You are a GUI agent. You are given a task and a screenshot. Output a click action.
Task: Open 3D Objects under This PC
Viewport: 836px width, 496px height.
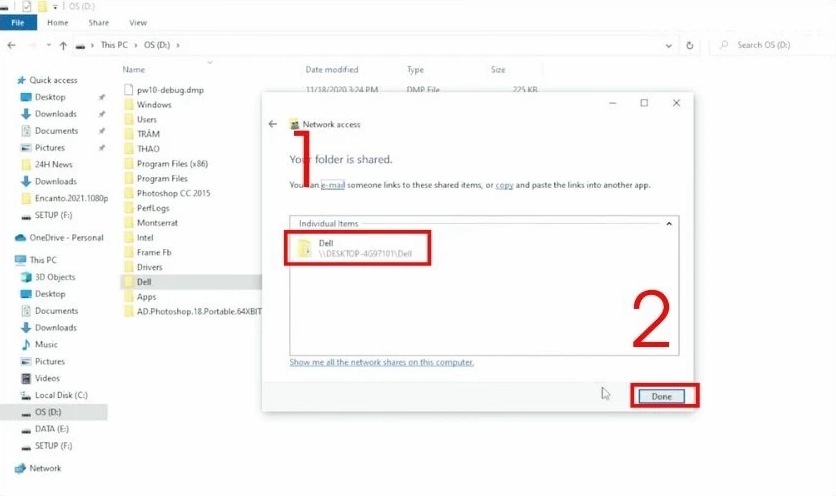pyautogui.click(x=55, y=277)
